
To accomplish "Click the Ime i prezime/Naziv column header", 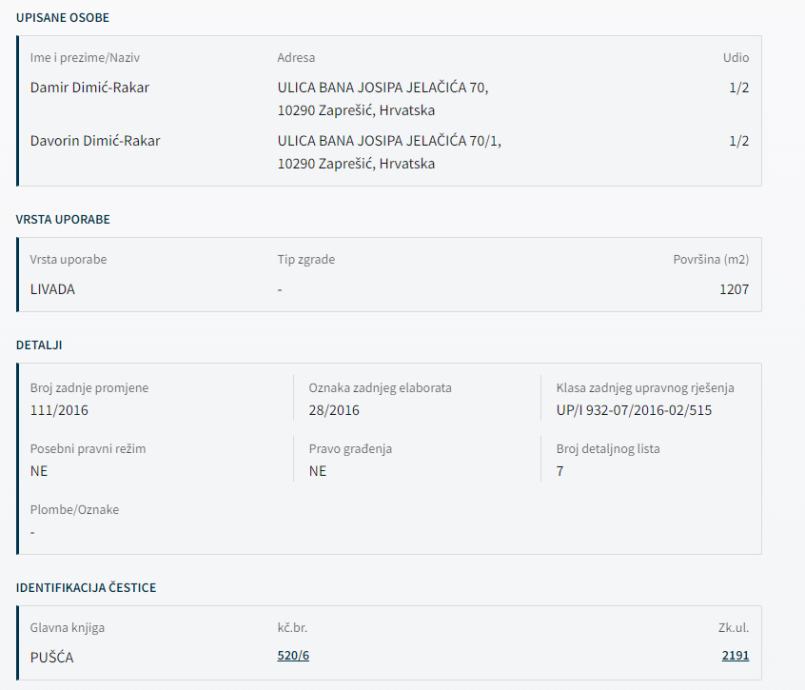I will pyautogui.click(x=87, y=59).
